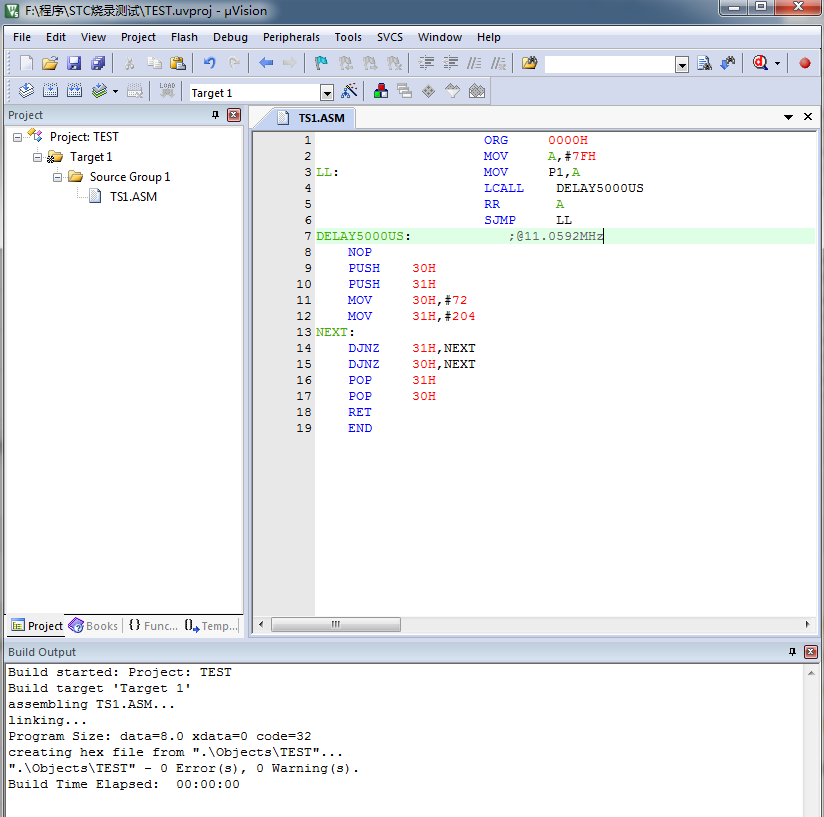The width and height of the screenshot is (824, 817).
Task: Click the Navigate Forwards arrow icon
Action: click(290, 64)
